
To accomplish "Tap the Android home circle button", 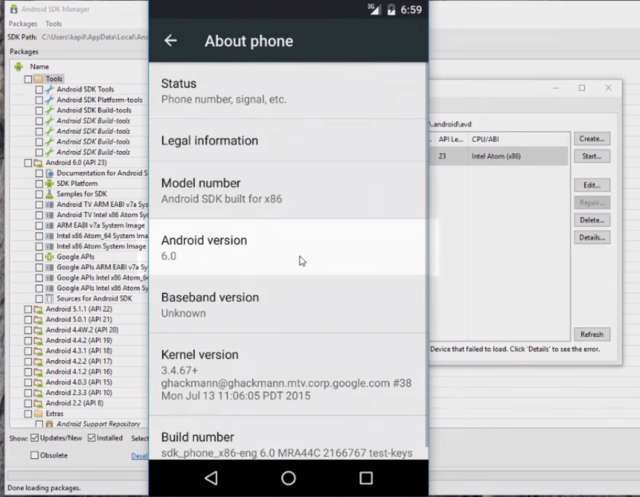I will (289, 478).
